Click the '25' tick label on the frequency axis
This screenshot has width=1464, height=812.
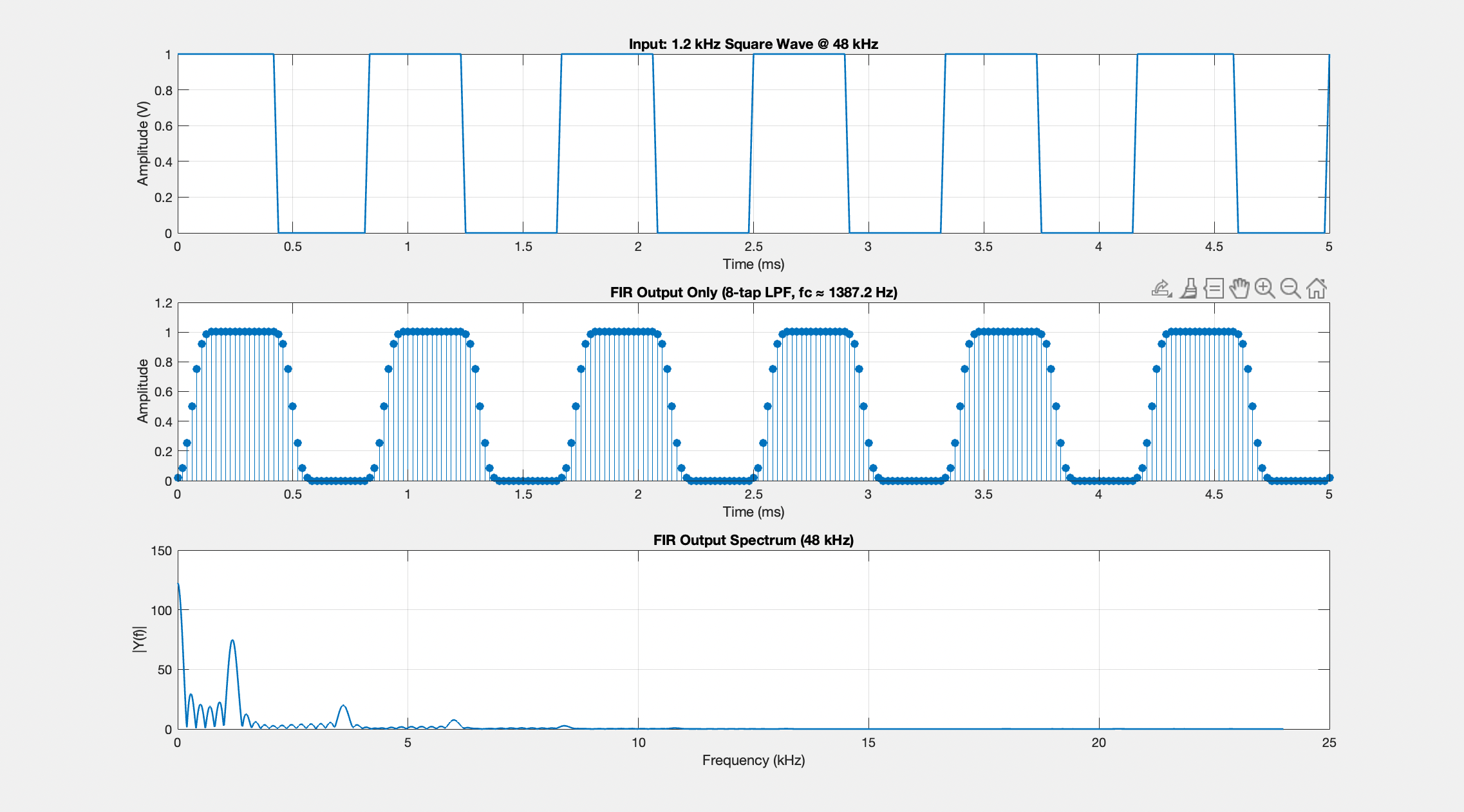coord(1329,743)
